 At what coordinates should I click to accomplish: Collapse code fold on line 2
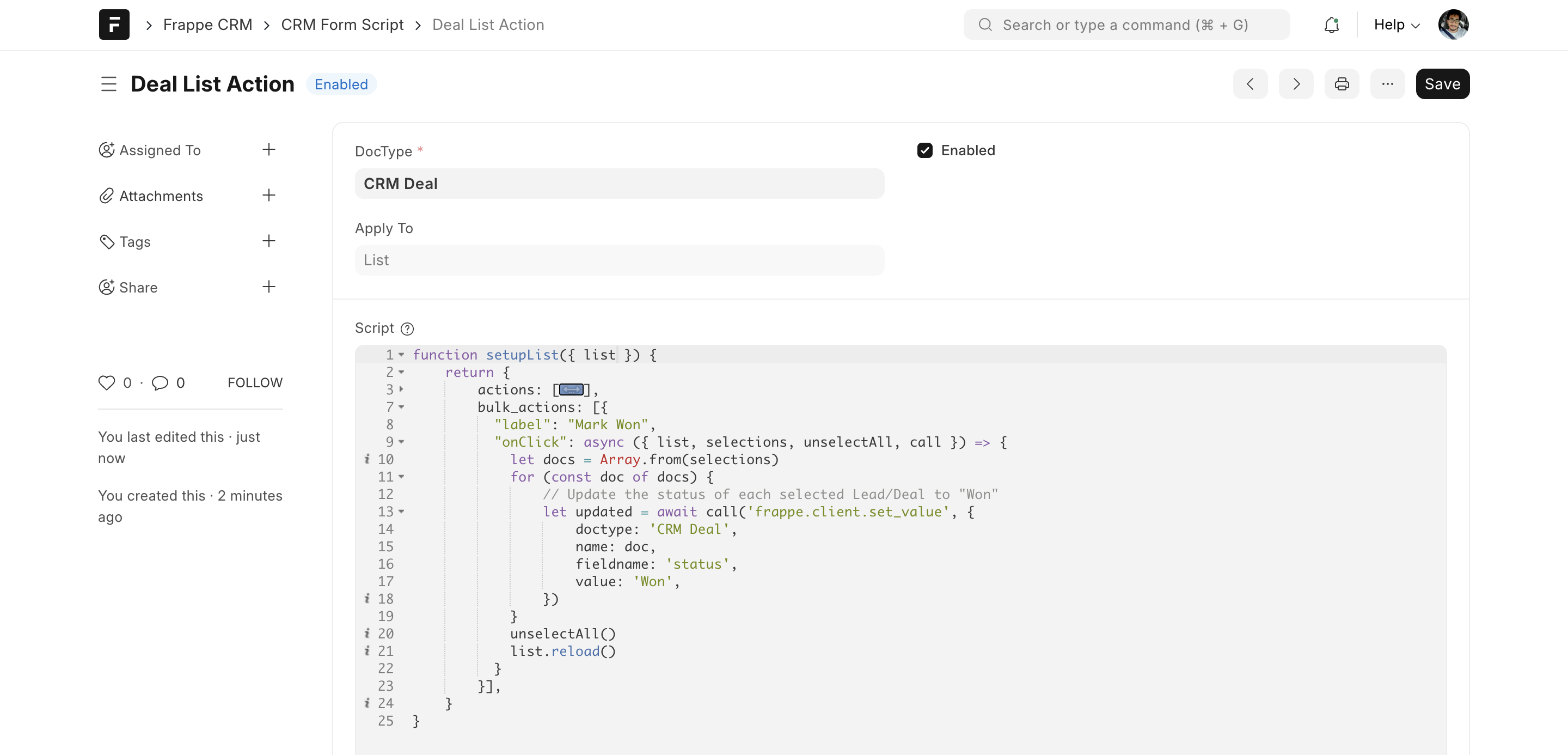click(401, 372)
